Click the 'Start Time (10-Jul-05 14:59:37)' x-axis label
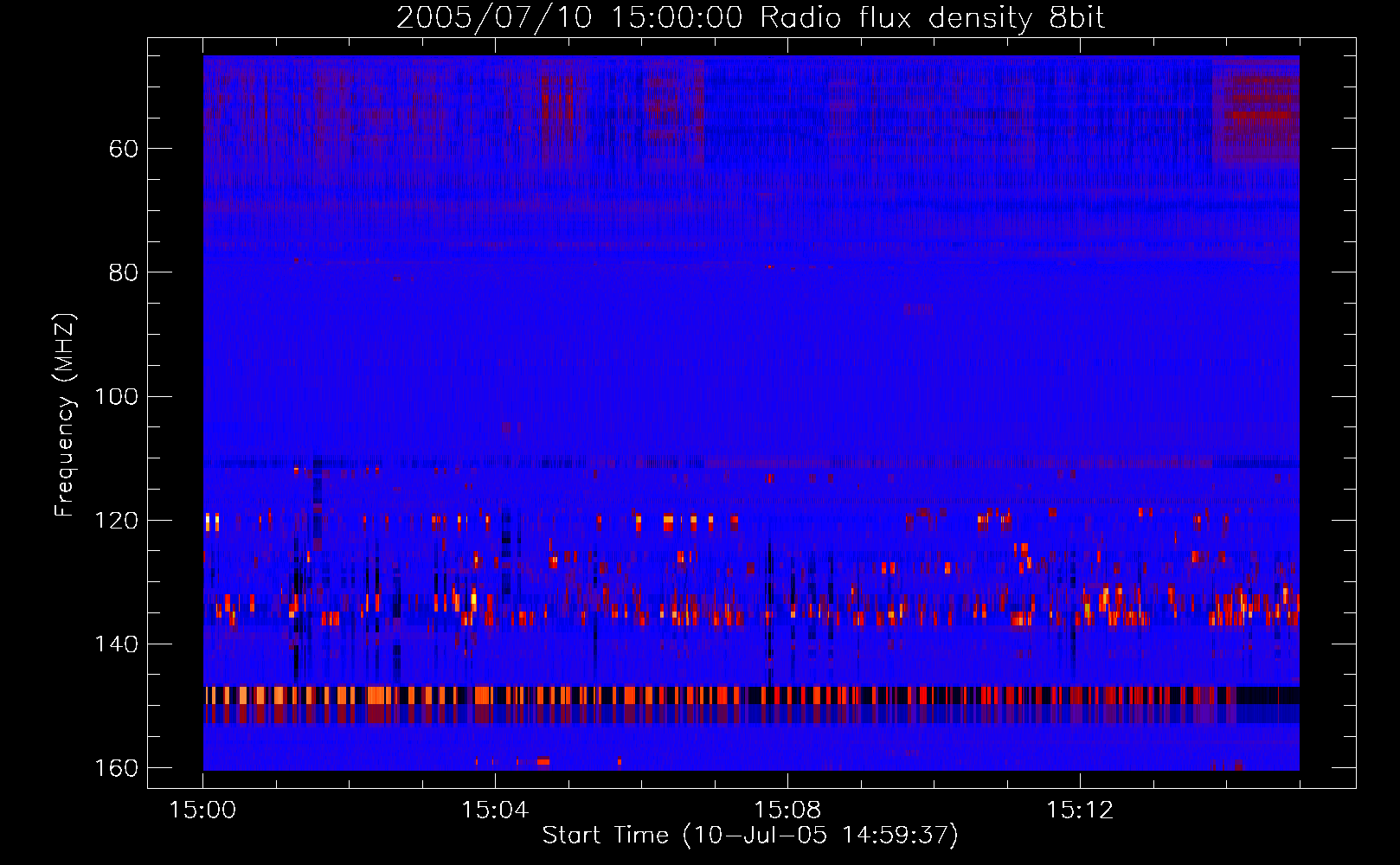The height and width of the screenshot is (865, 1400). 750,836
